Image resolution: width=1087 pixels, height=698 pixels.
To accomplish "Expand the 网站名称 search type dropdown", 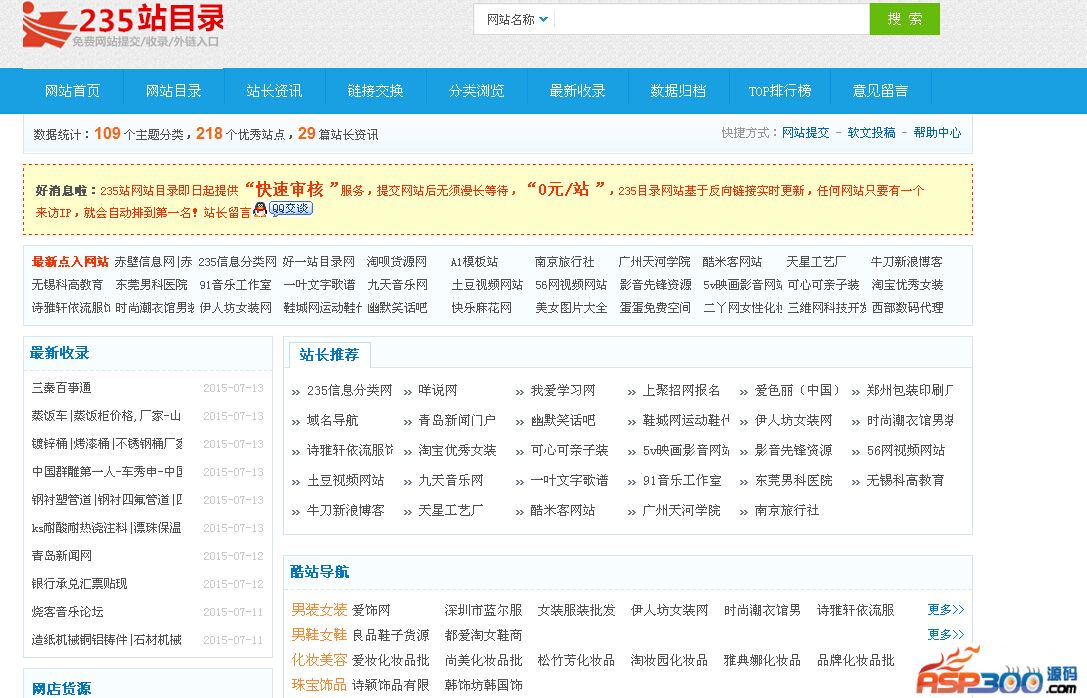I will (516, 19).
